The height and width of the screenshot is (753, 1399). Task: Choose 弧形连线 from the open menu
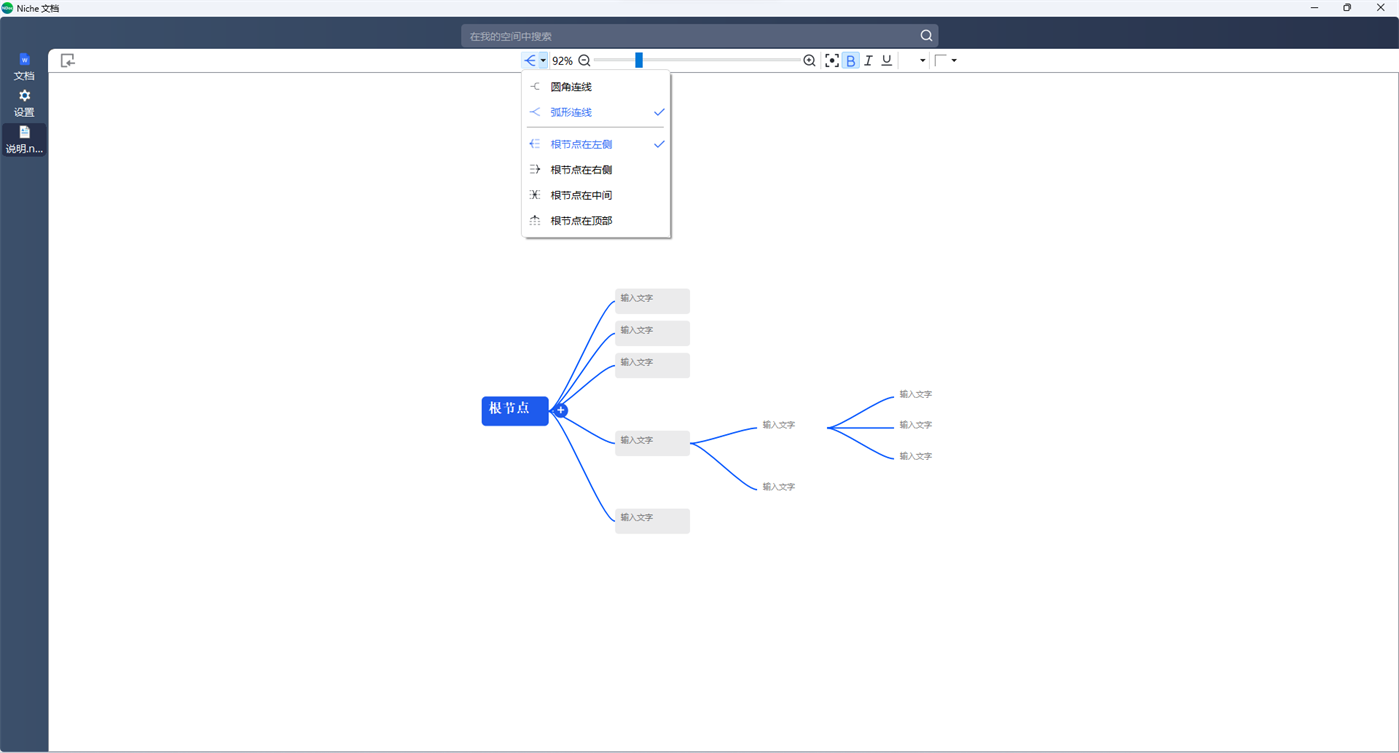tap(570, 112)
